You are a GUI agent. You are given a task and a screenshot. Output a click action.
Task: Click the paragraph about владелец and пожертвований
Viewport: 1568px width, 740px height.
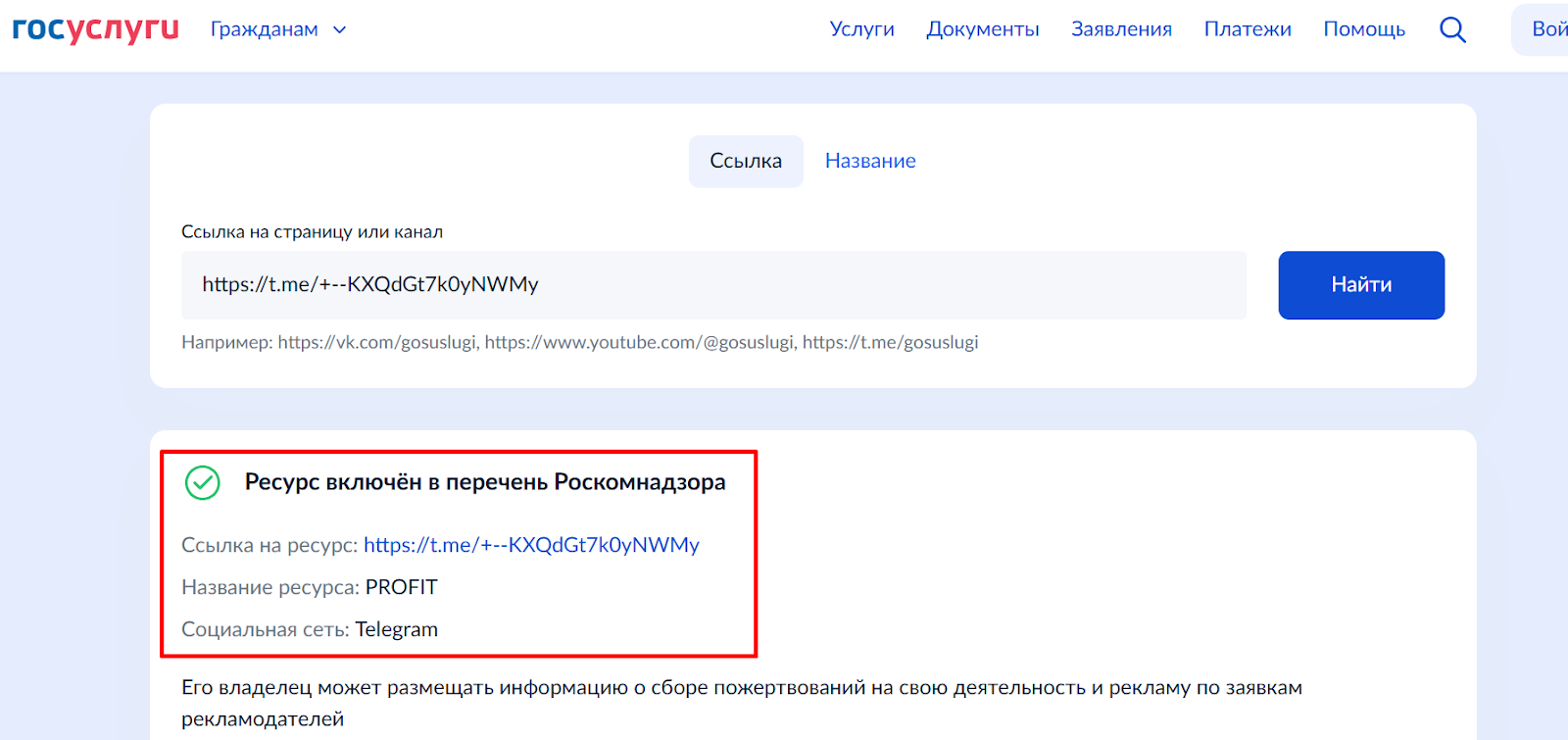tap(742, 703)
